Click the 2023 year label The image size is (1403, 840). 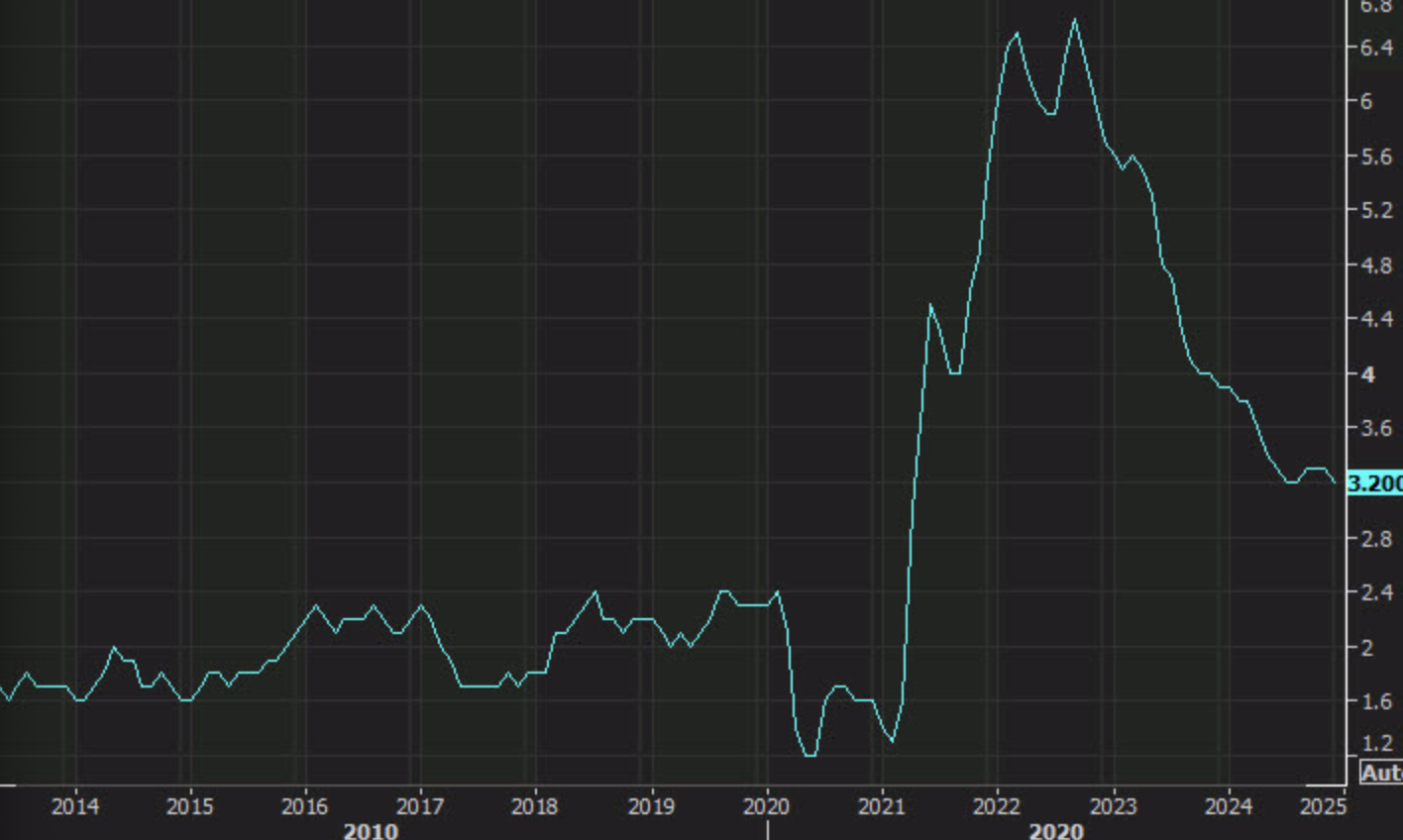coord(1112,805)
